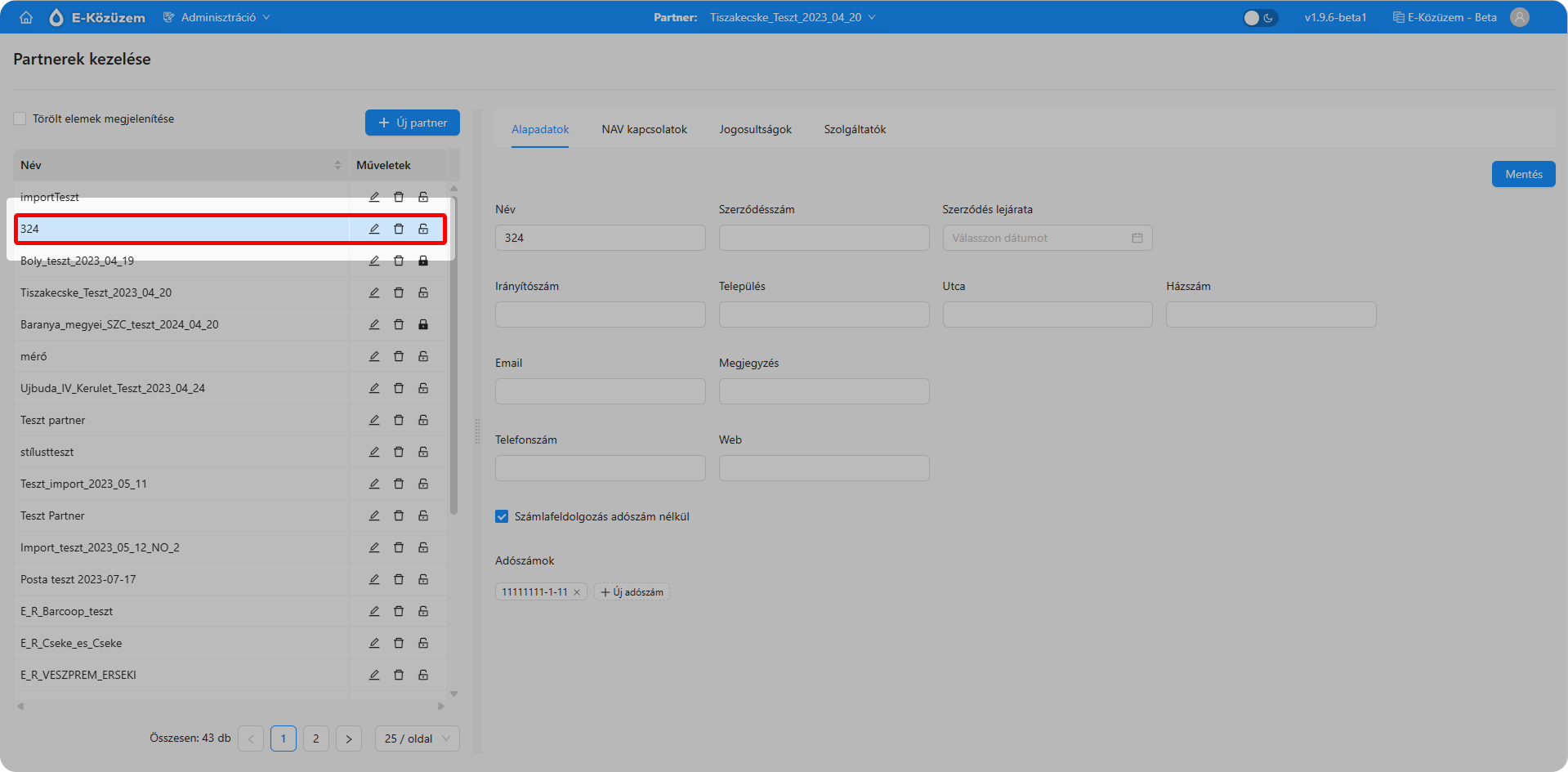Open the 25 / oldal page size dropdown
Screen dimensions: 1568x772
[417, 739]
